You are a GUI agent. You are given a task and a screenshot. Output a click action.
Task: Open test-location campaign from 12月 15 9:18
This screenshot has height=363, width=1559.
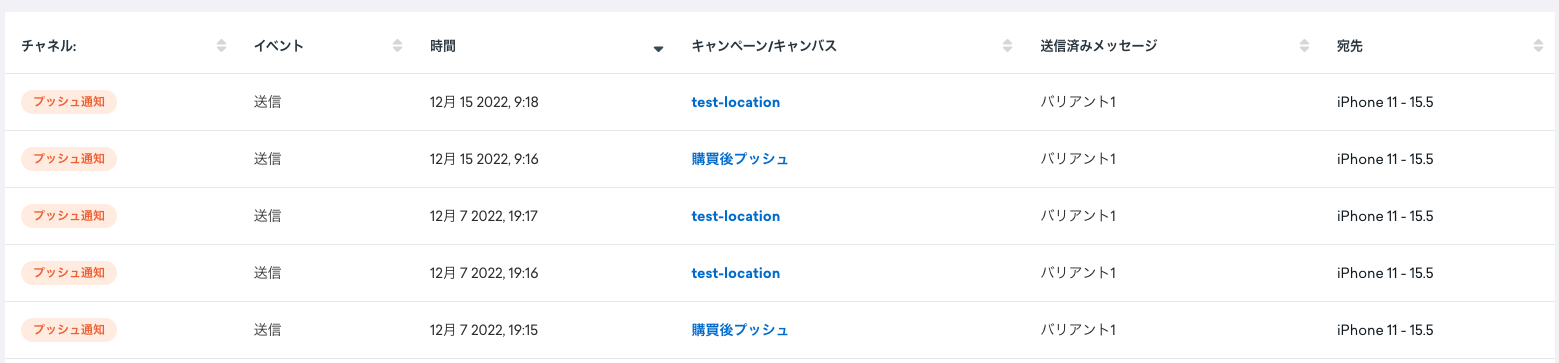pyautogui.click(x=736, y=102)
